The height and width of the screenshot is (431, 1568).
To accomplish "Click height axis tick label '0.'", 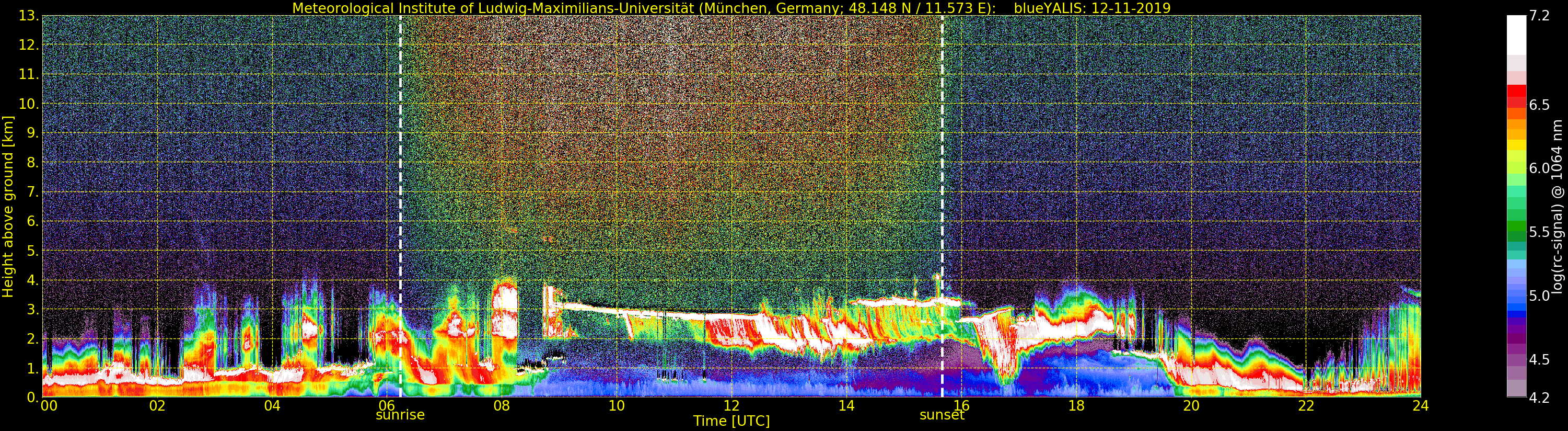I will click(32, 397).
